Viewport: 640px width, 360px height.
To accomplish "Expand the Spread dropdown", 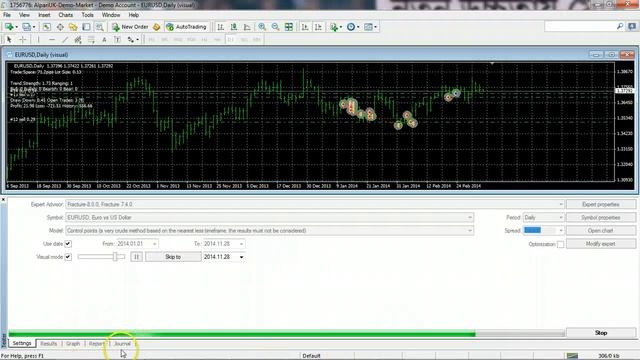I will point(560,231).
